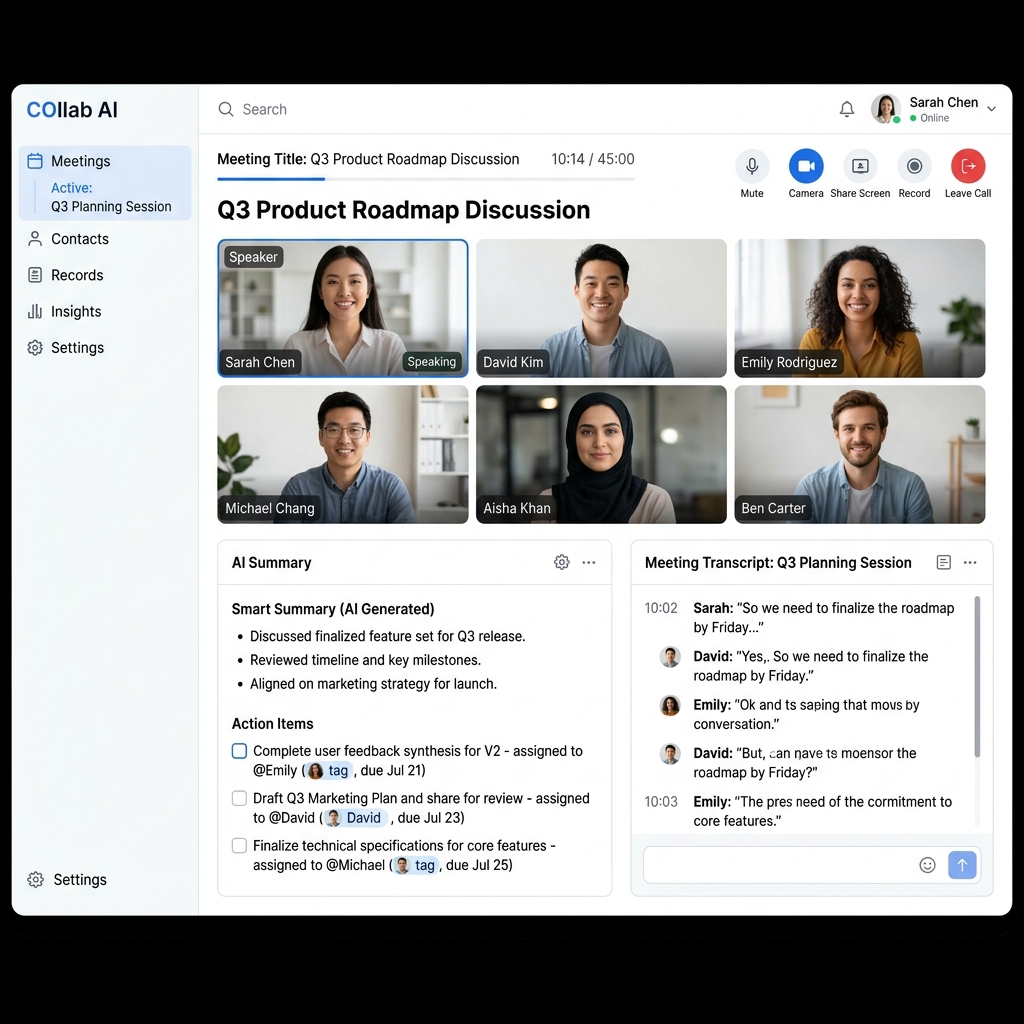Viewport: 1024px width, 1024px height.
Task: Open the emoji picker
Action: [927, 865]
